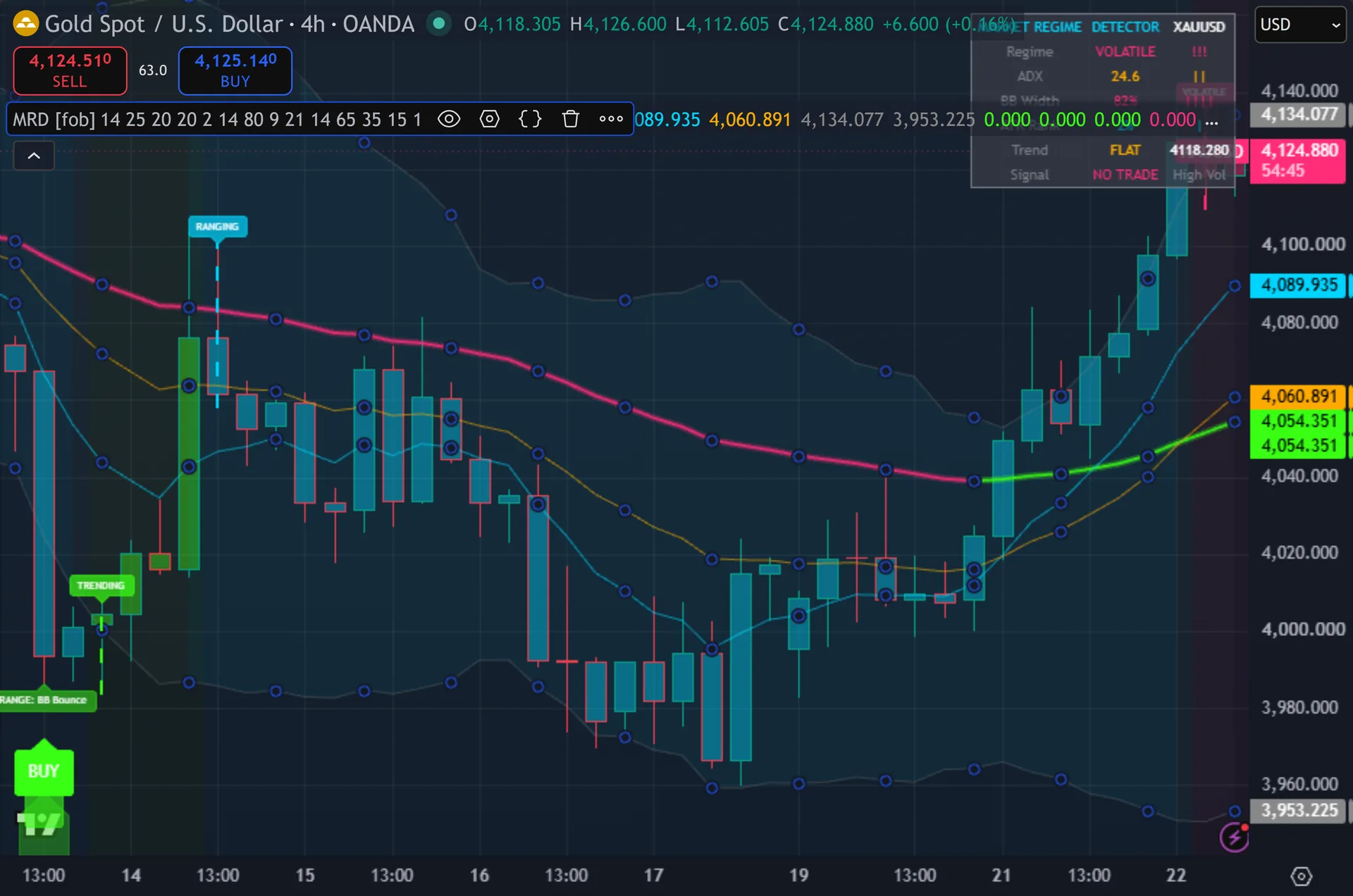Click the 4,060.891 orange price label
Image resolution: width=1353 pixels, height=896 pixels.
pyautogui.click(x=1298, y=397)
